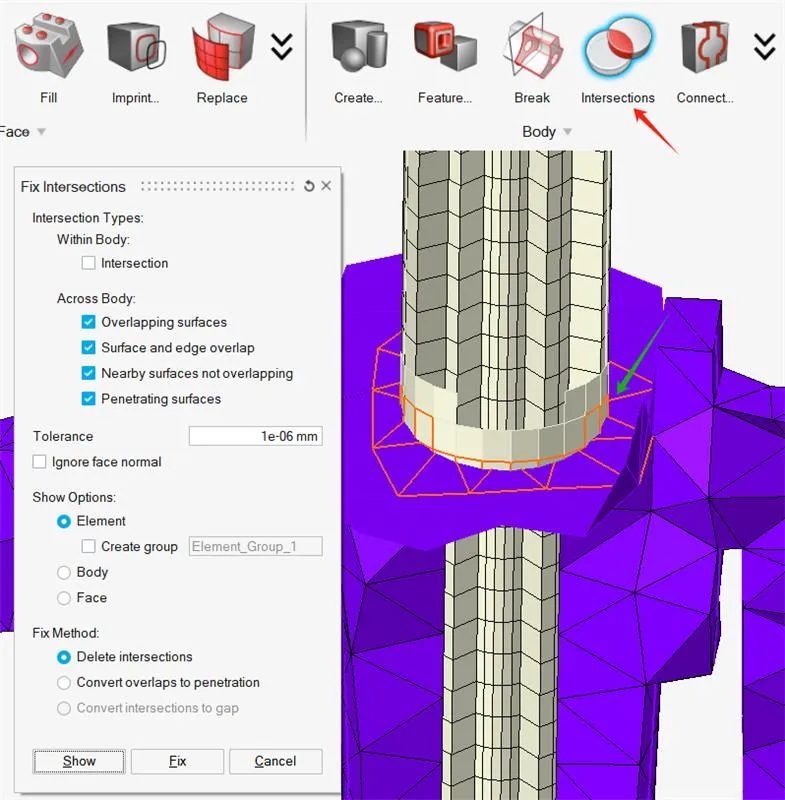Open the Imprint tool
Screen dimensions: 785x800
[135, 45]
